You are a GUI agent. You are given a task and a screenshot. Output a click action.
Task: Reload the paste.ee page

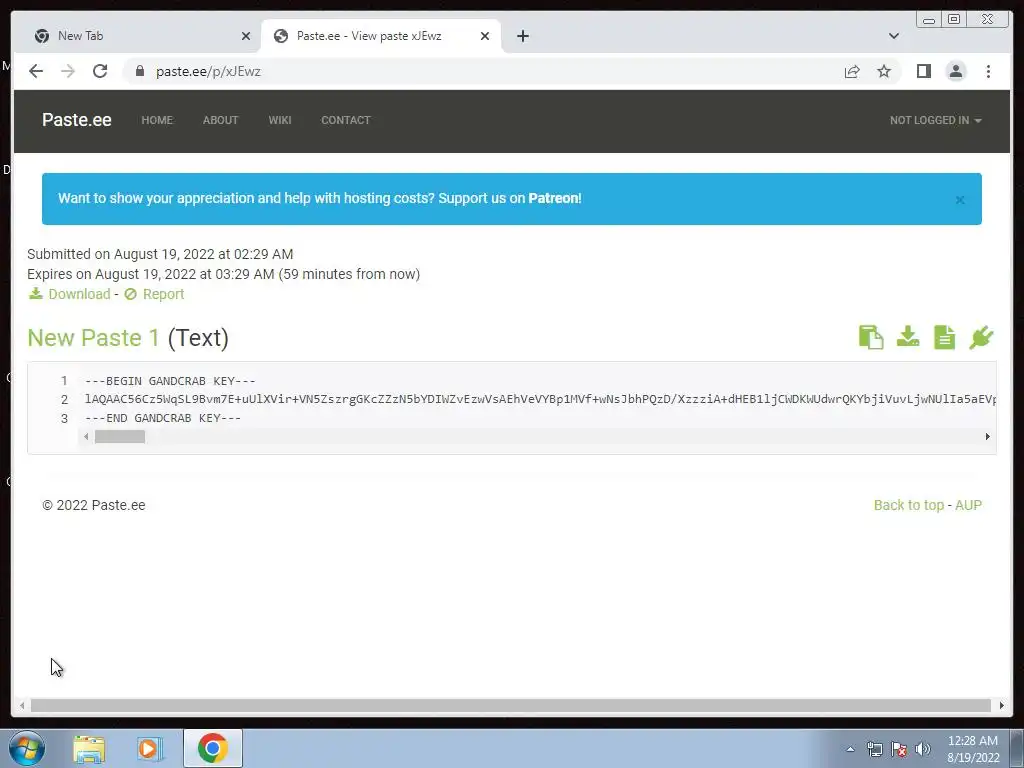100,71
